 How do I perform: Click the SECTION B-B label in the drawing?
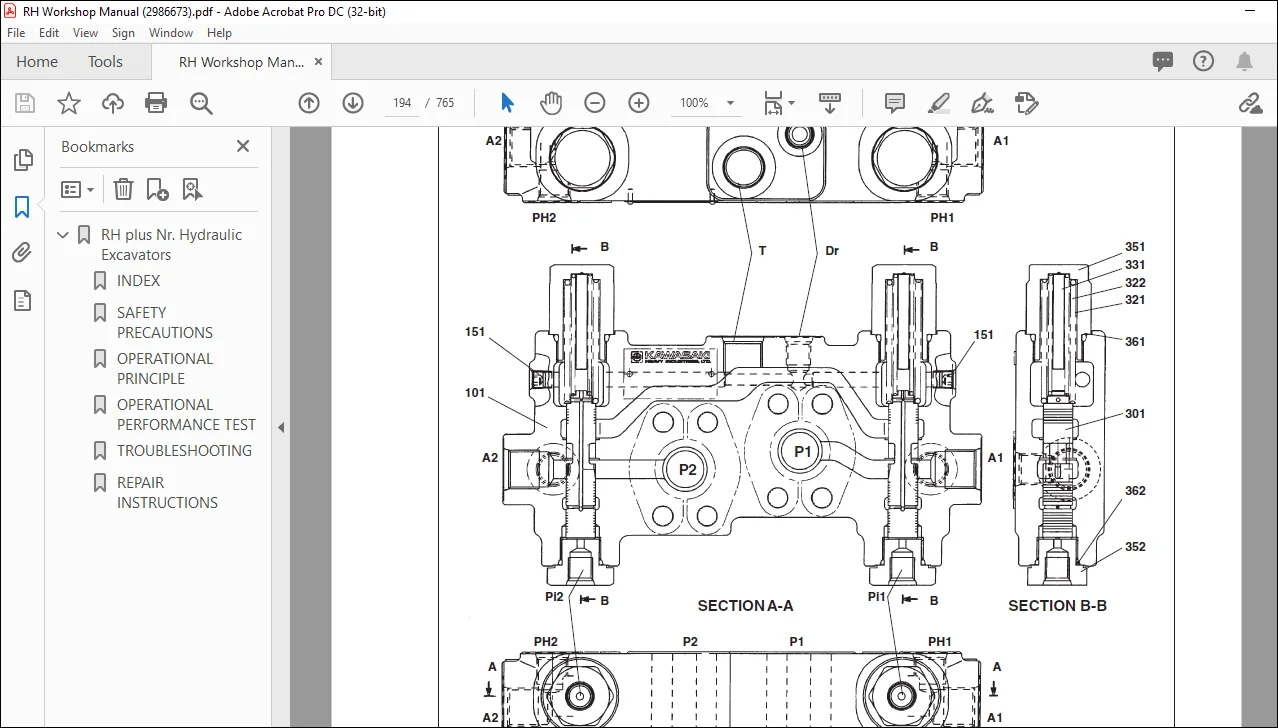[1057, 606]
